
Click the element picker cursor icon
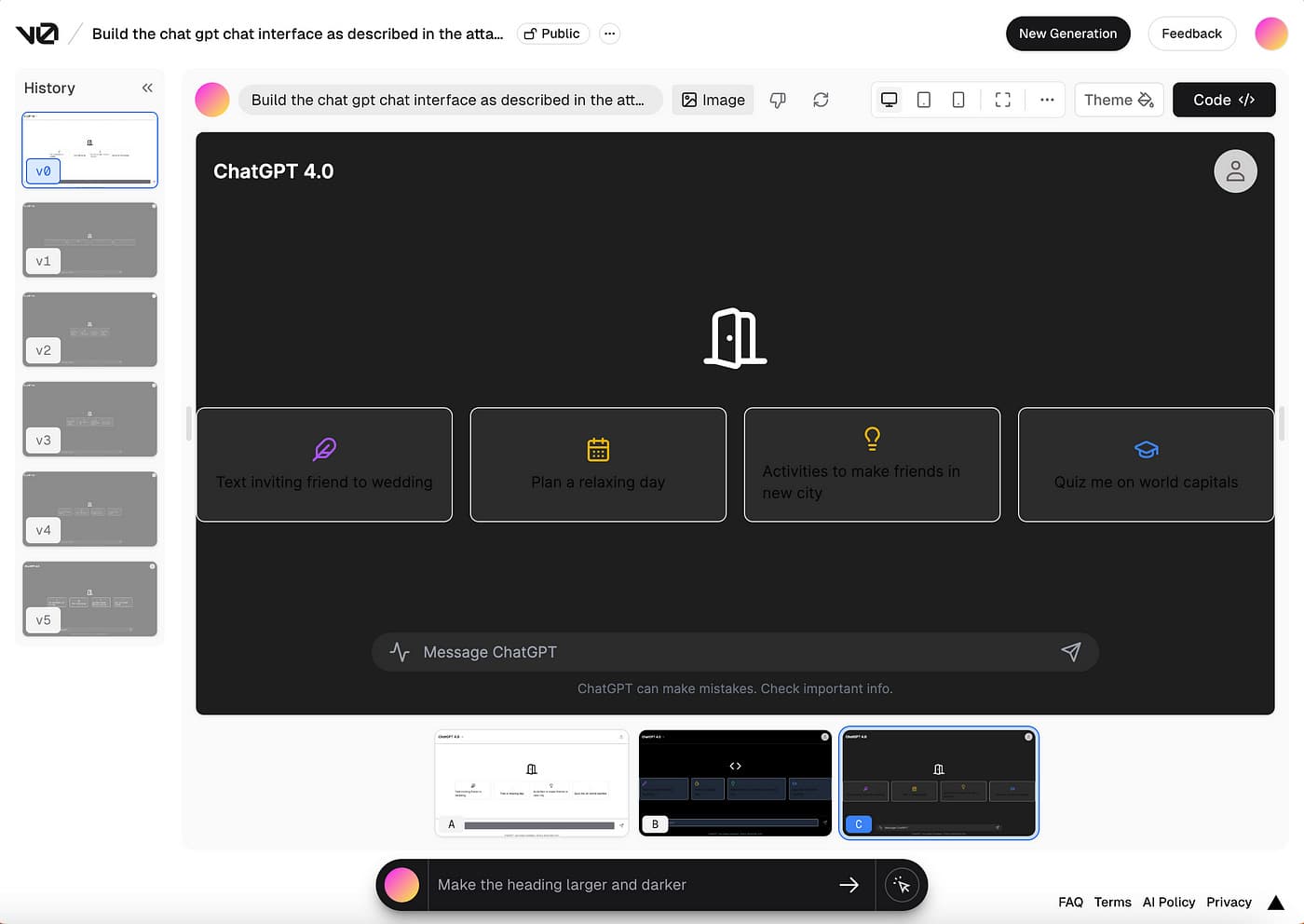point(902,885)
